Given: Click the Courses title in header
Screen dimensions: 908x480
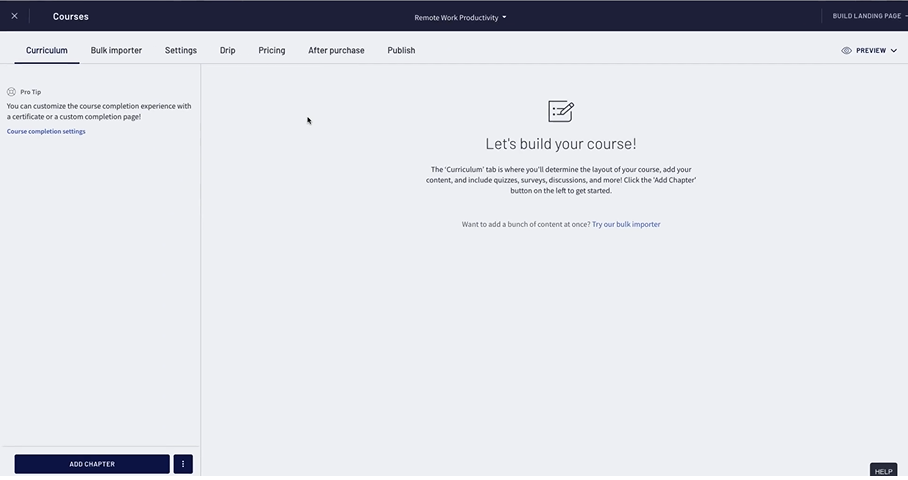Looking at the screenshot, I should [71, 16].
